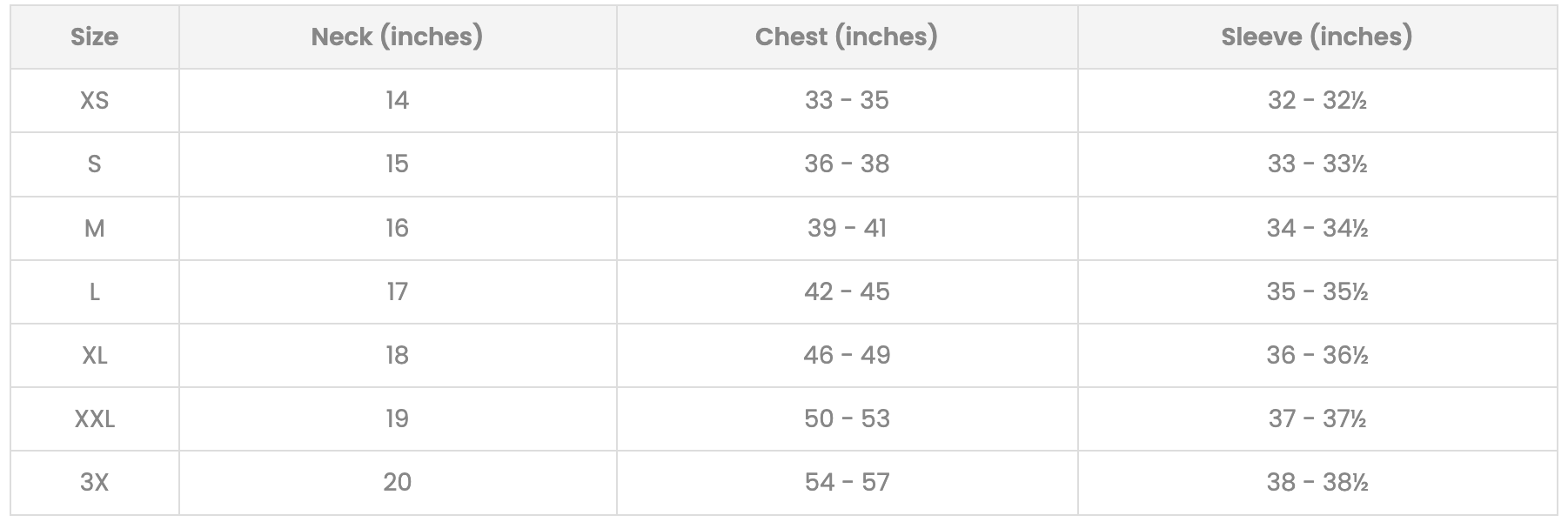Select the M size cell
The width and height of the screenshot is (1568, 522).
point(94,228)
